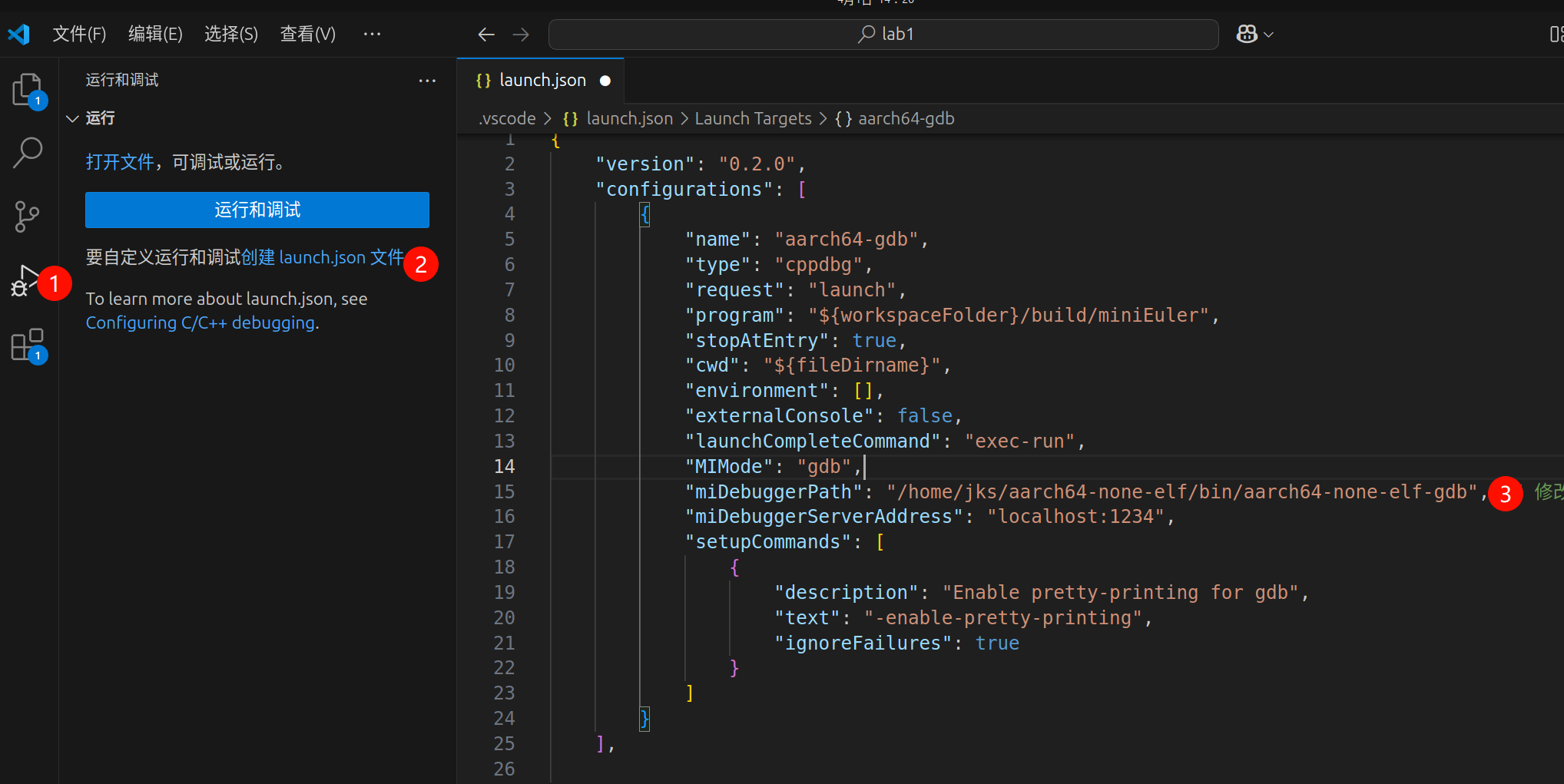The image size is (1564, 784).
Task: Collapse the 运行 section
Action: pos(72,118)
